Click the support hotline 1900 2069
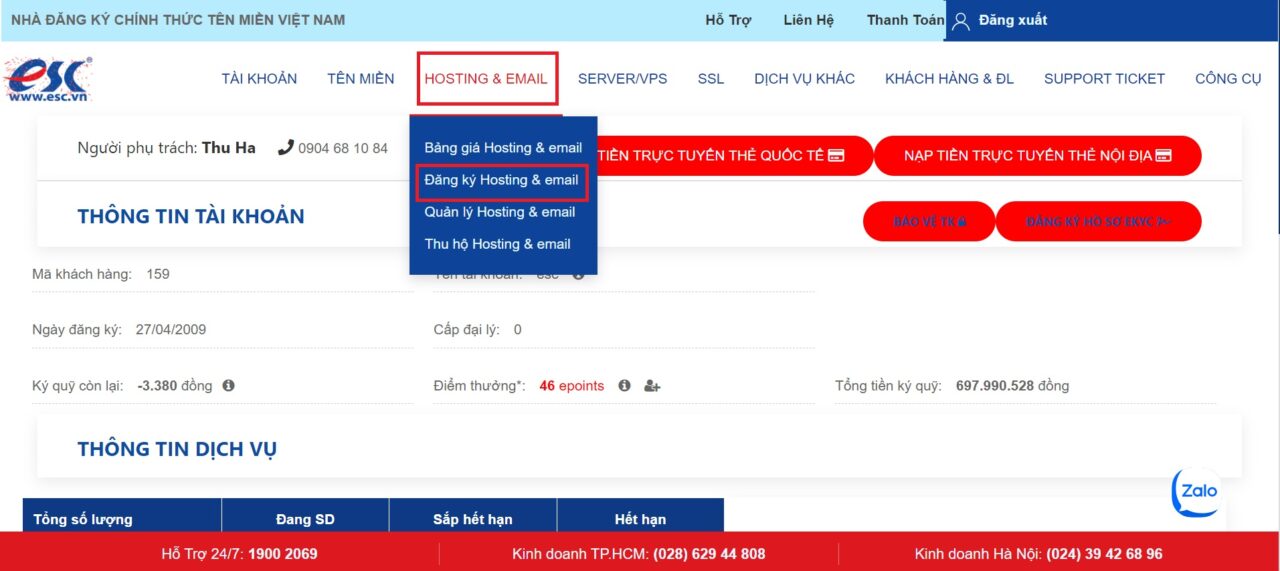 (283, 554)
